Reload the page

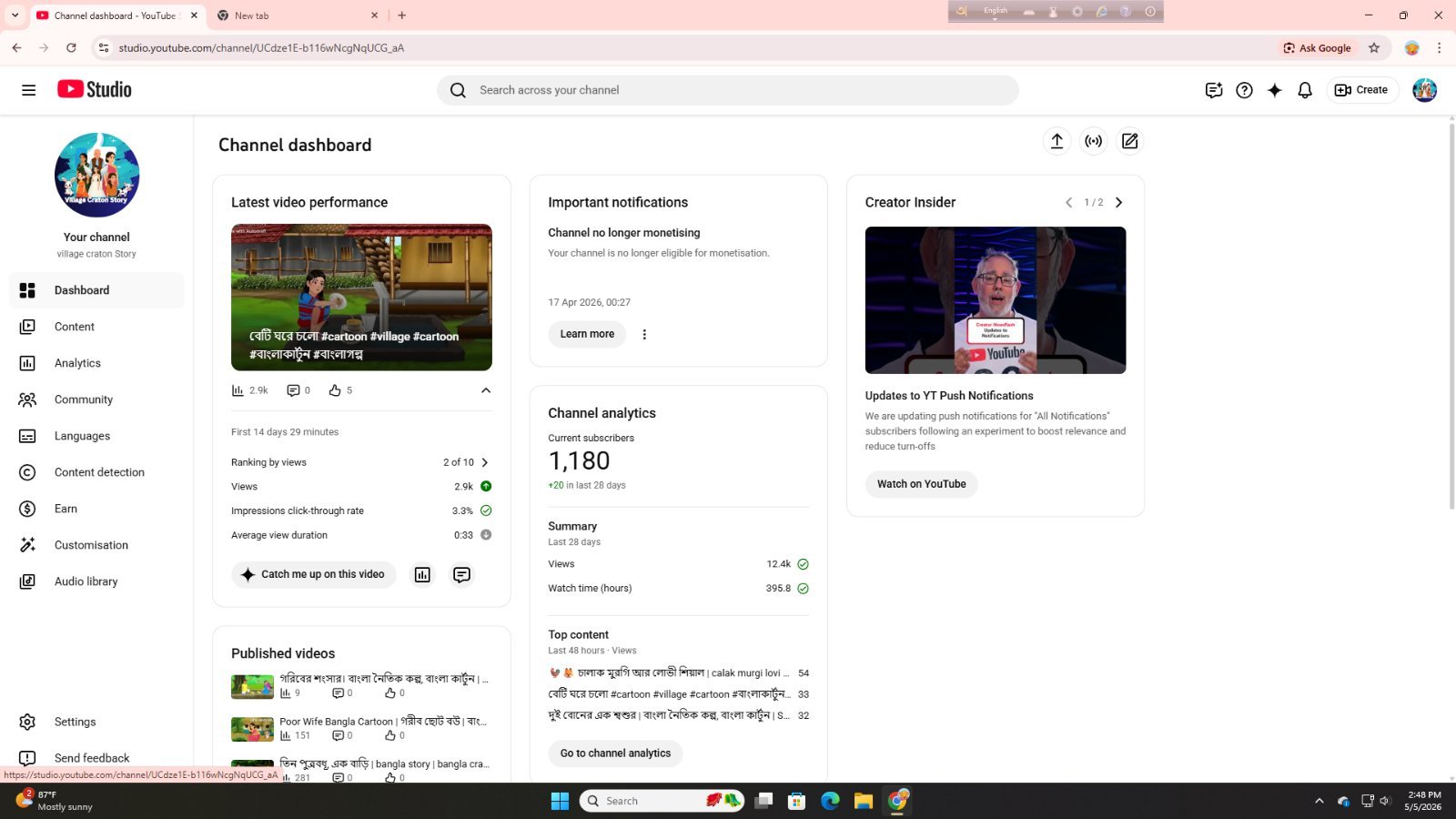(71, 48)
